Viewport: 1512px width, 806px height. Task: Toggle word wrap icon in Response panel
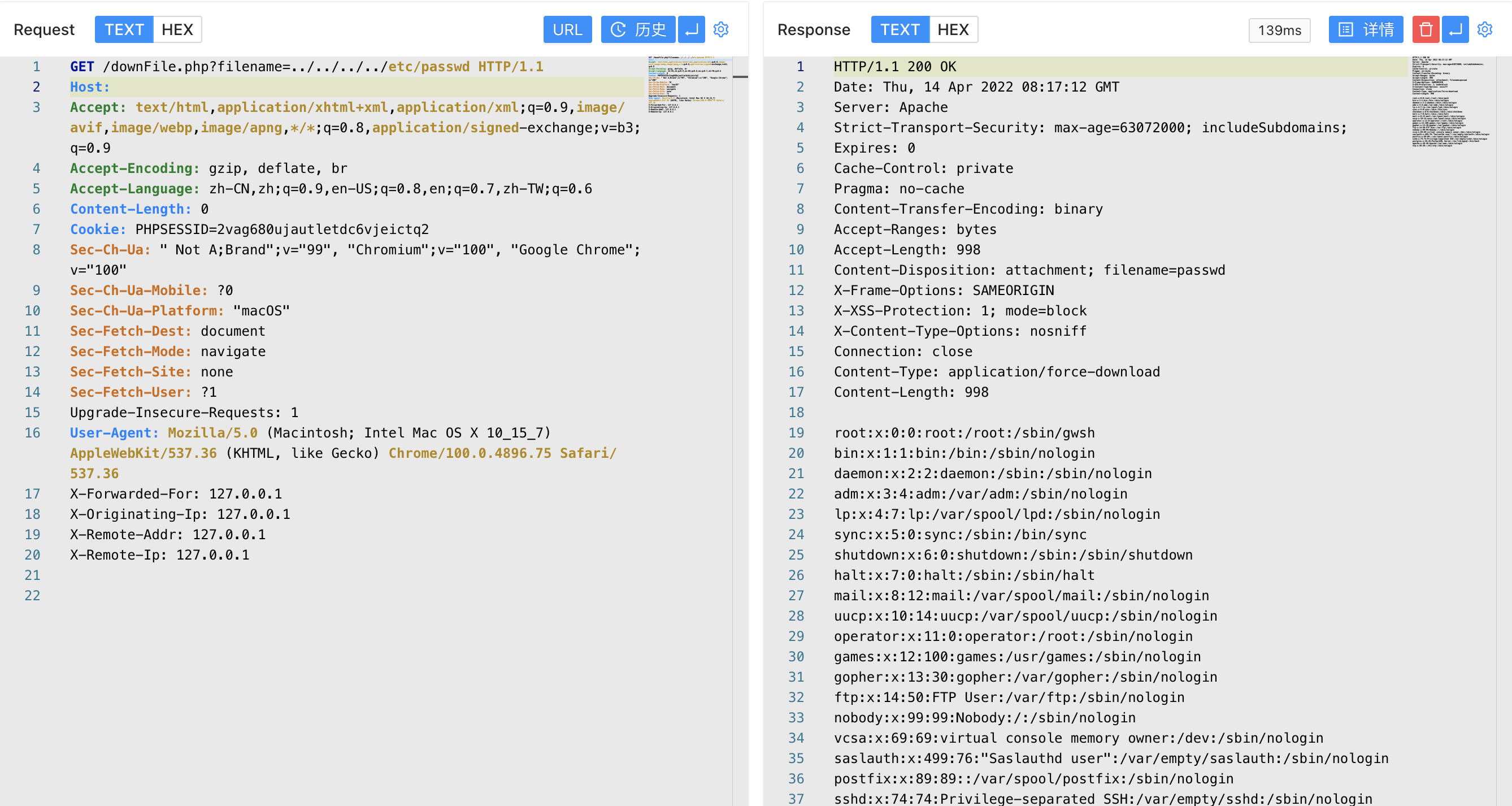(x=1455, y=29)
